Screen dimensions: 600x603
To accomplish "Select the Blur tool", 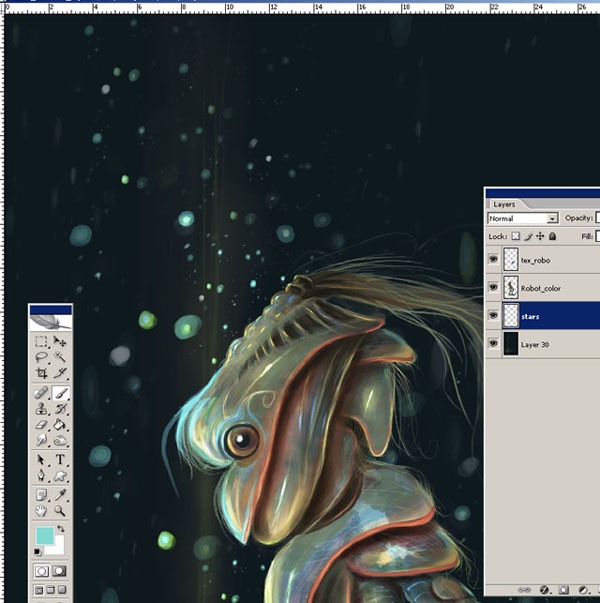I will [x=41, y=440].
